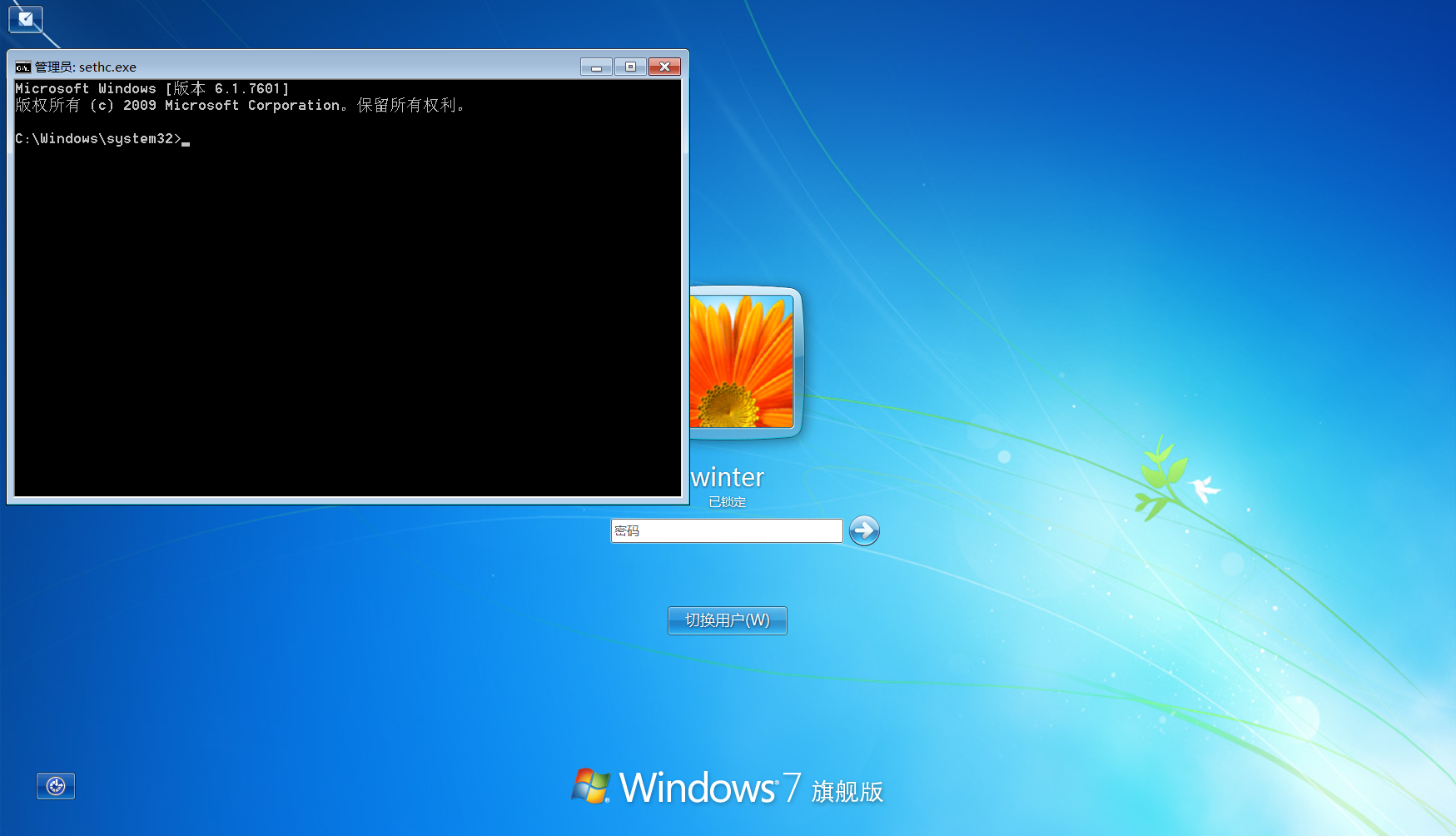Open the cmd system menu icon
The width and height of the screenshot is (1456, 836).
[22, 67]
